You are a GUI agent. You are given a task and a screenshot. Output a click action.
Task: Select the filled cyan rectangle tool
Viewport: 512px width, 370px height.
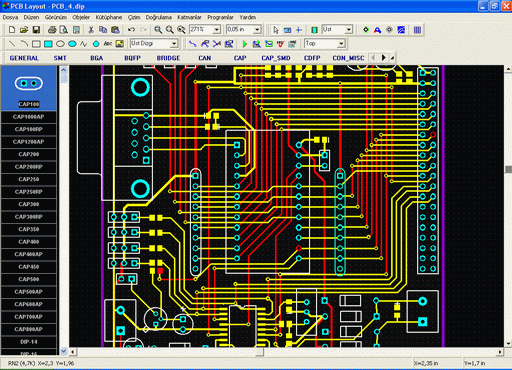tap(48, 44)
